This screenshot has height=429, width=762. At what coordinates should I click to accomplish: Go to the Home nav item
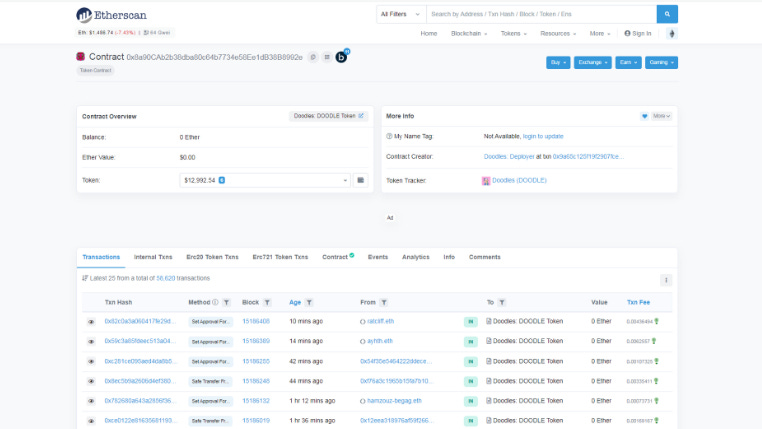point(429,34)
